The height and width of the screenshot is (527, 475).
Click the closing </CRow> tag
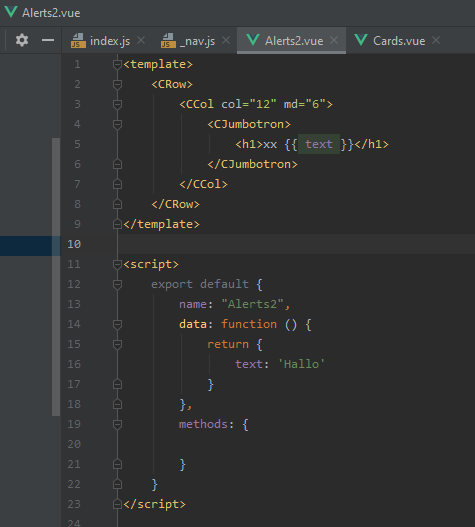pyautogui.click(x=175, y=204)
